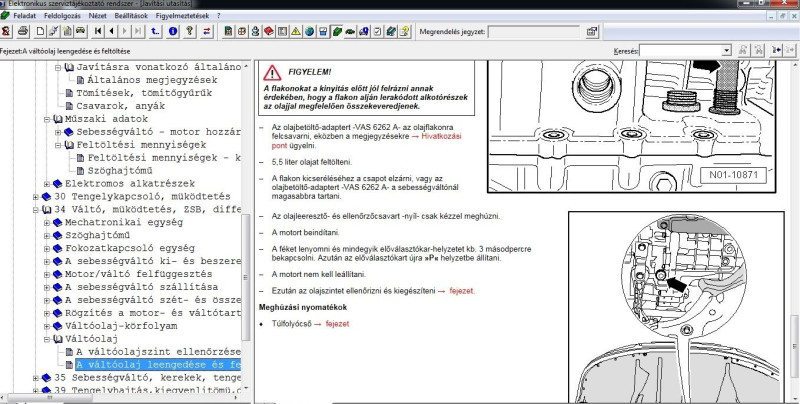
Task: Click the car icon in left toolbar group
Action: click(x=80, y=32)
